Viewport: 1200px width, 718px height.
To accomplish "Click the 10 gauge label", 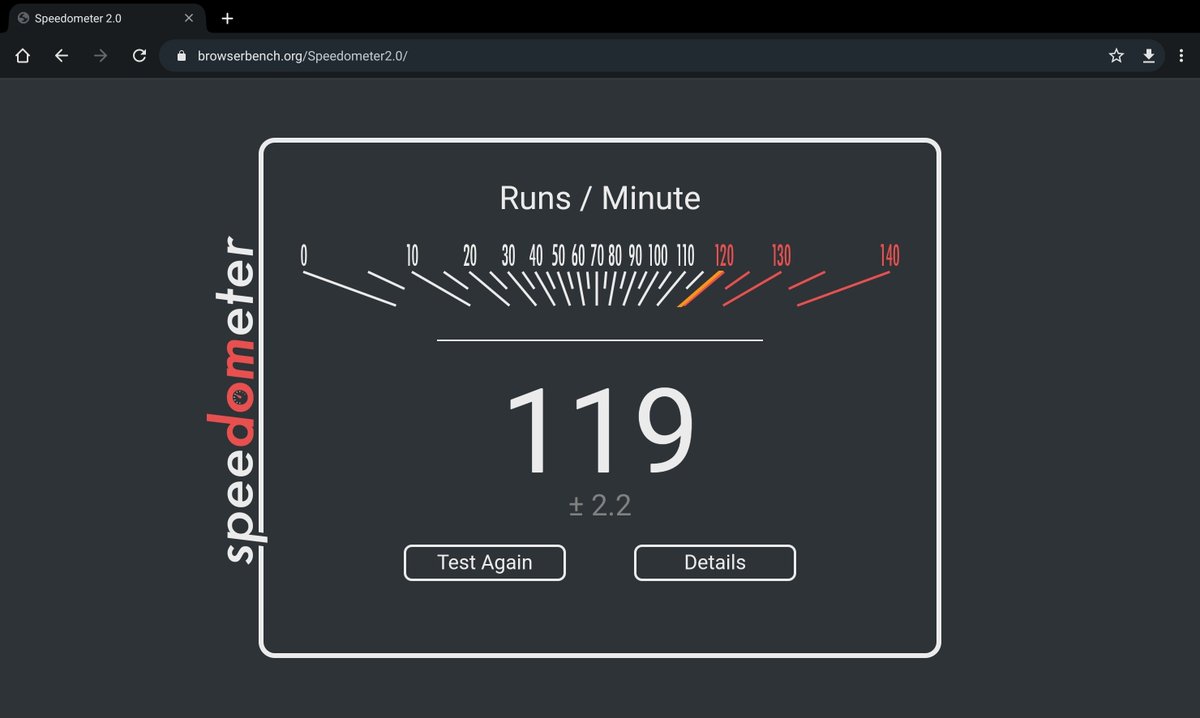I will 412,256.
